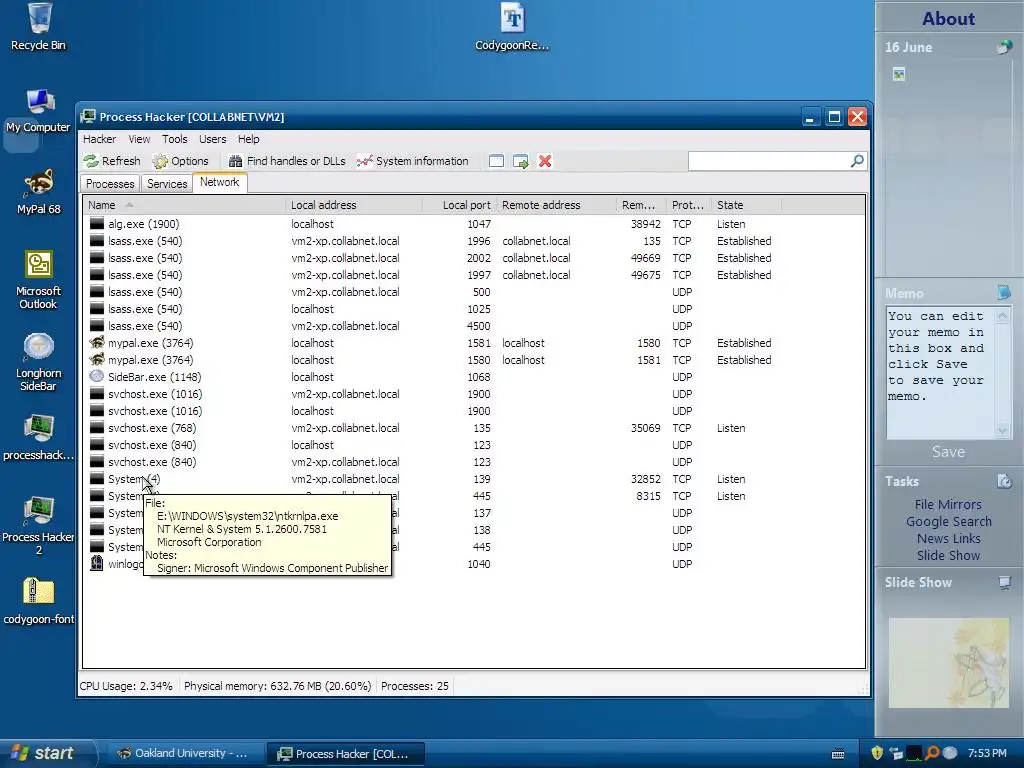Select the alg.exe (1900) row
This screenshot has width=1024, height=768.
473,224
